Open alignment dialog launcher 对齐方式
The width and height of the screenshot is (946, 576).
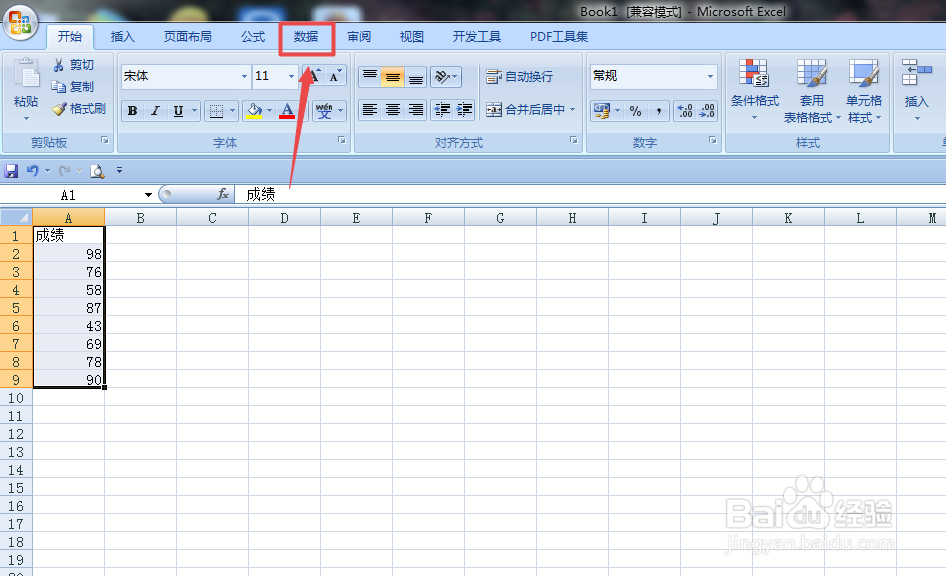click(x=573, y=141)
